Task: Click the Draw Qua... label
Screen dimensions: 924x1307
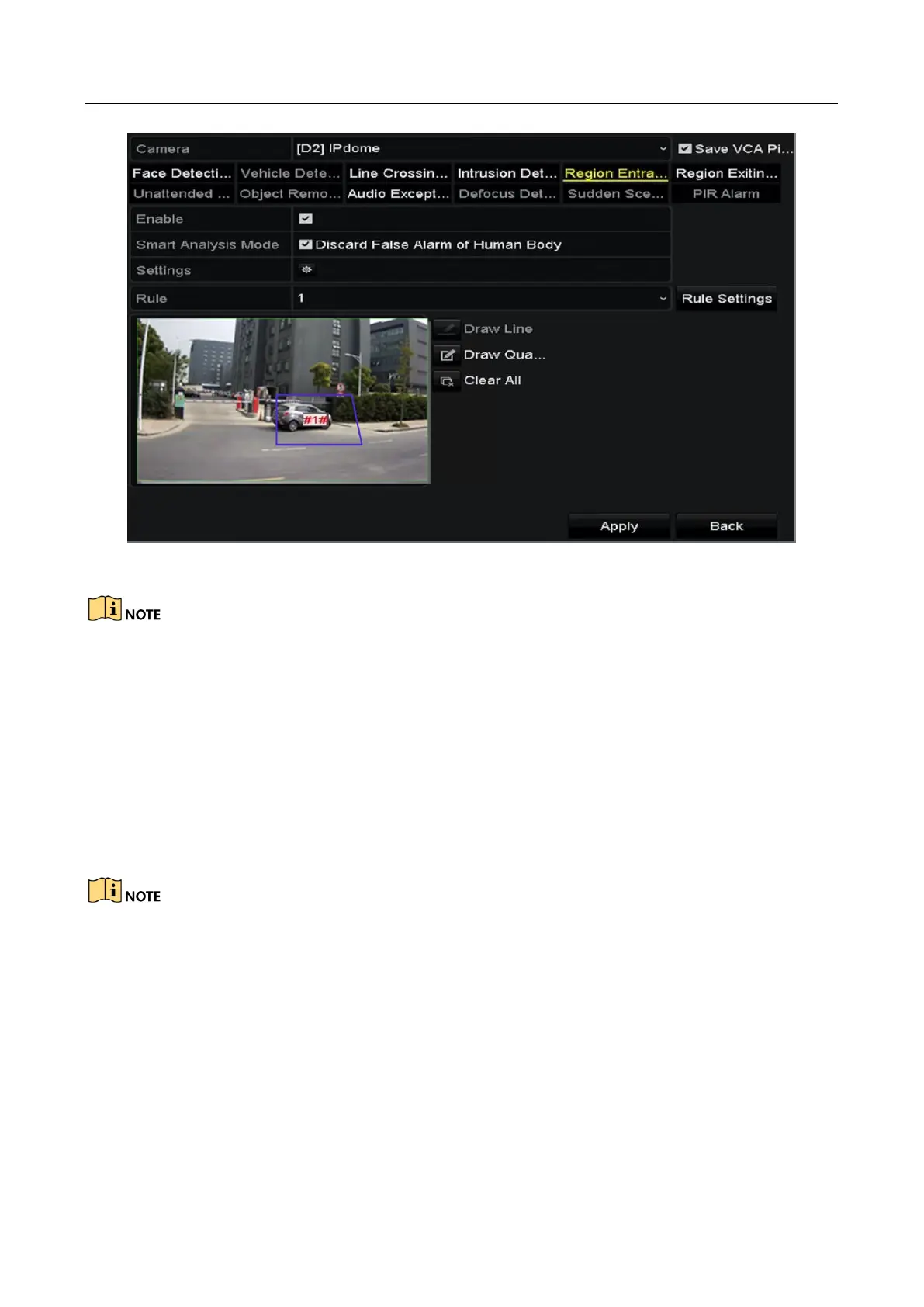Action: click(505, 355)
